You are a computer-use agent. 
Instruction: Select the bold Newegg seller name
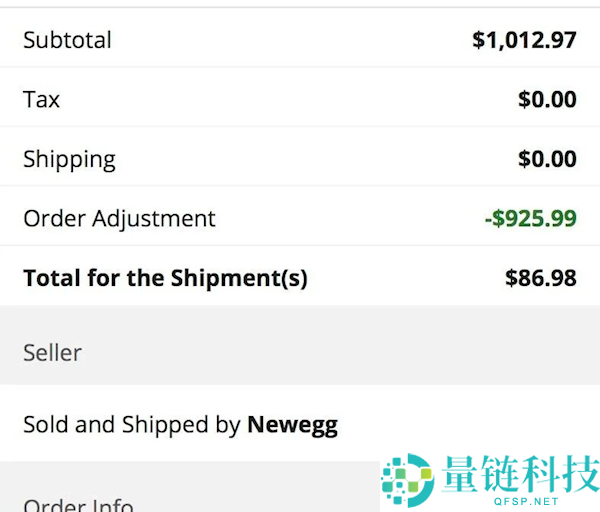292,425
